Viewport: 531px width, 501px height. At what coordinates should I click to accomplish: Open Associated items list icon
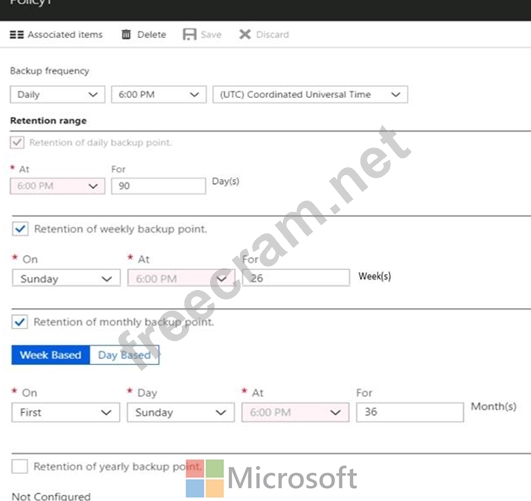pyautogui.click(x=17, y=35)
